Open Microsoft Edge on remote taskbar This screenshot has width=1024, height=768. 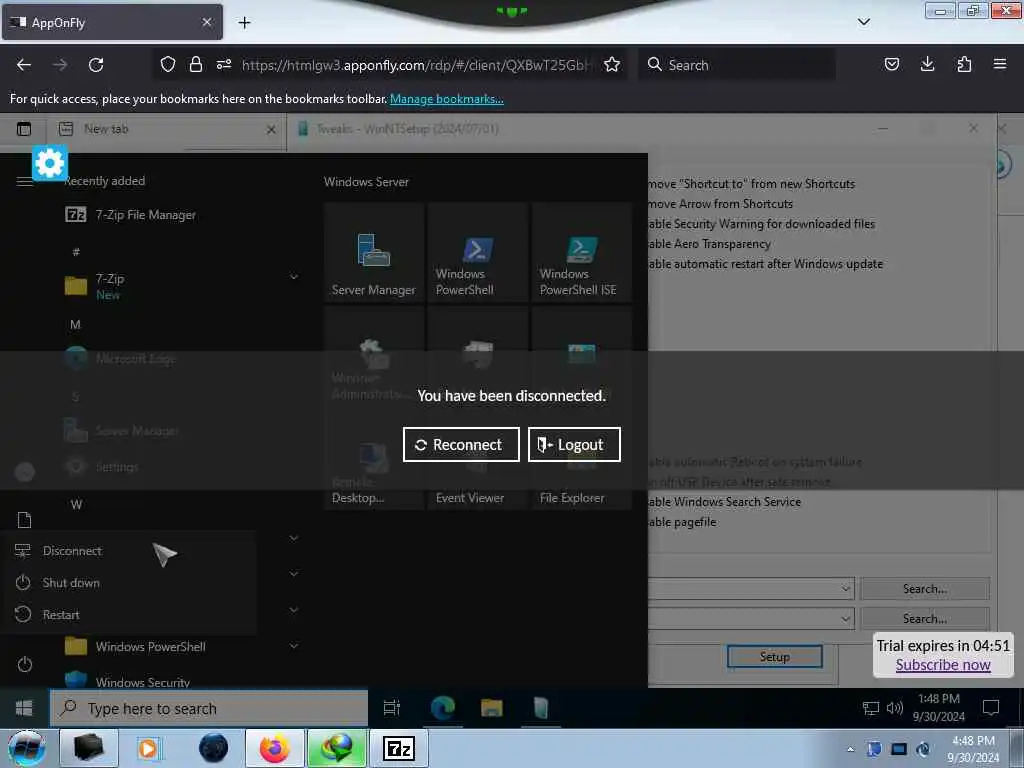[443, 708]
